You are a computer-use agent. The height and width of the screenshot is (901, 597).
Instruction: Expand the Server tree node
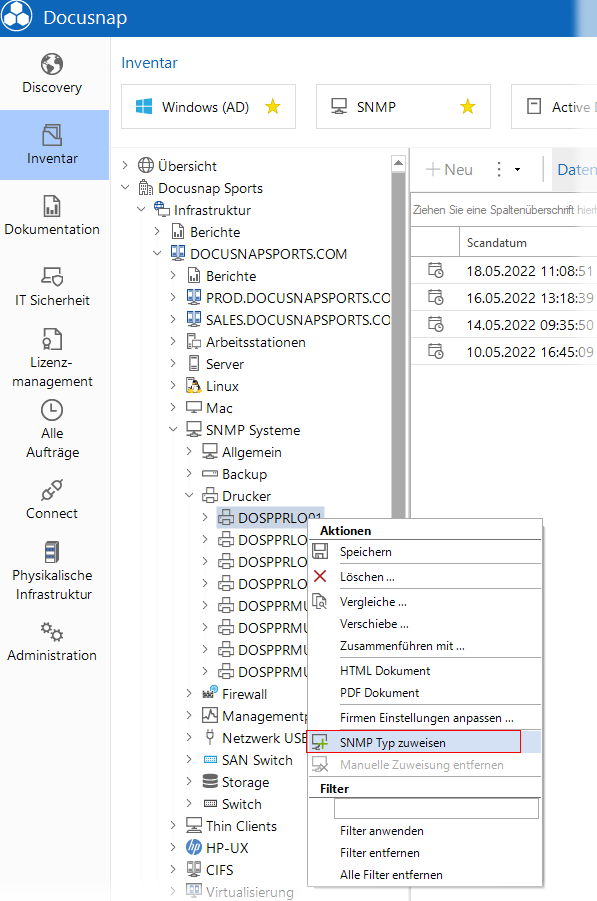(x=173, y=363)
